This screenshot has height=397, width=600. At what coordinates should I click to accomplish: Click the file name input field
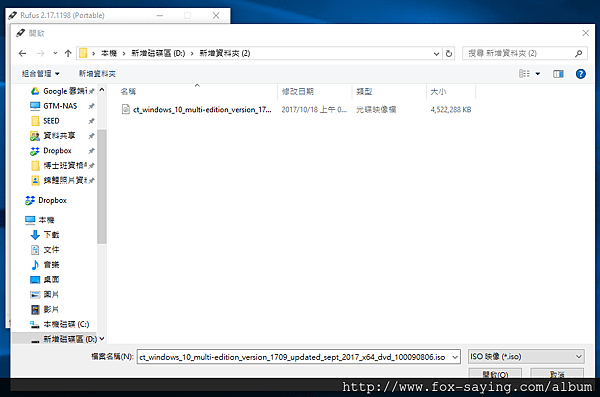(x=293, y=357)
